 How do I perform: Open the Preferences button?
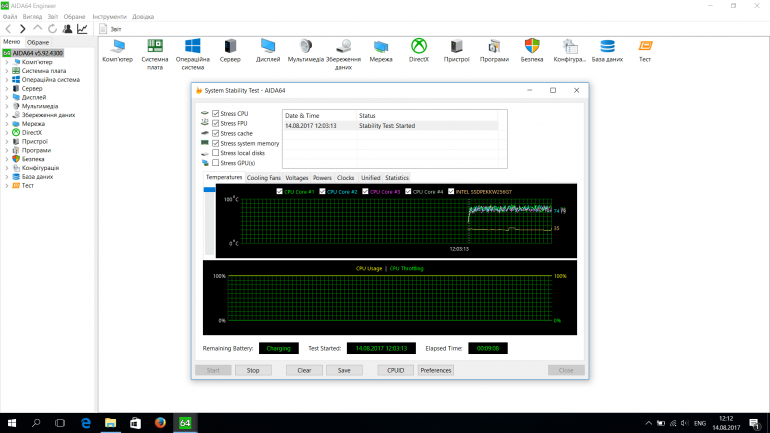(436, 370)
